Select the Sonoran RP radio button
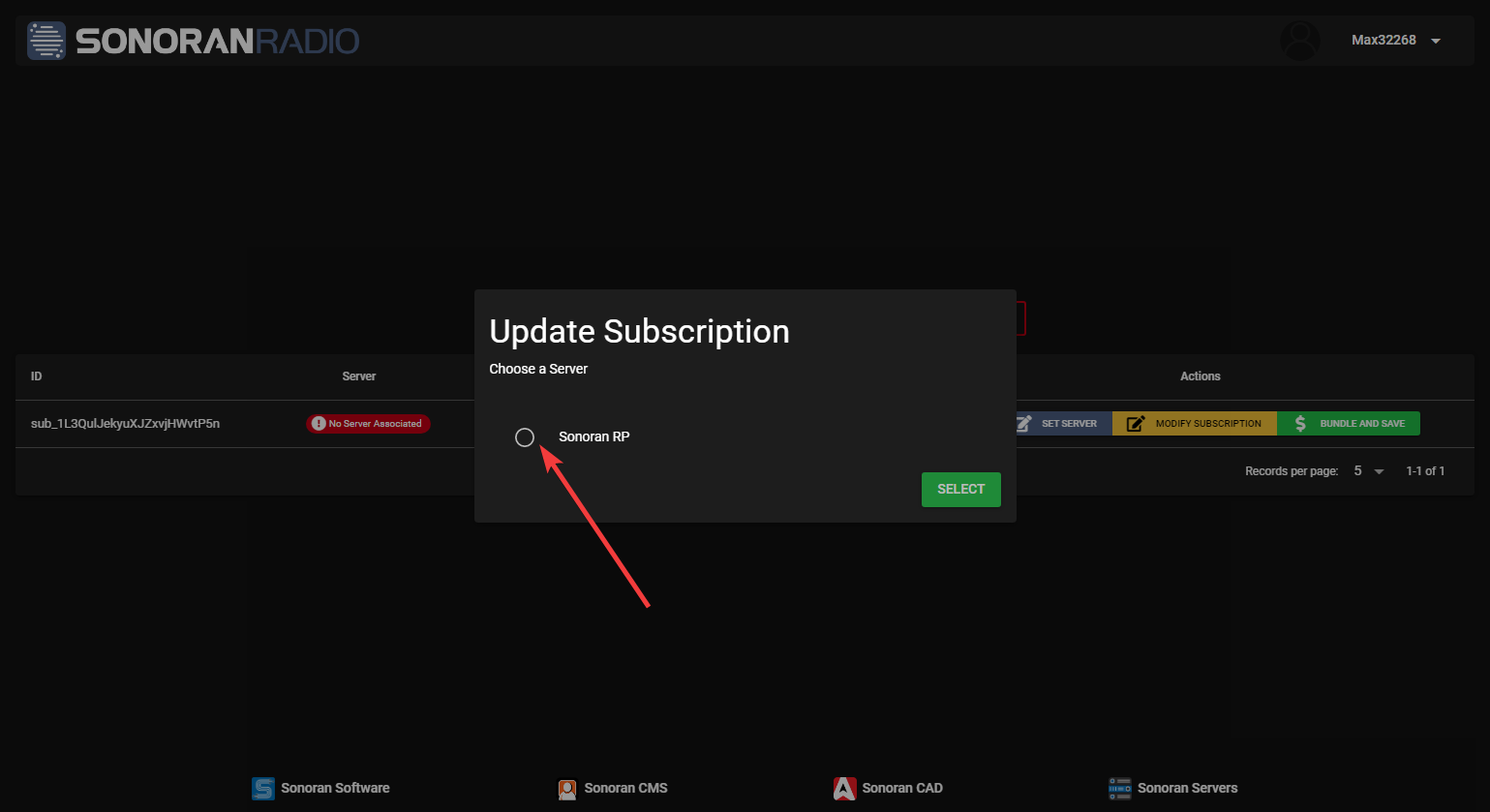Viewport: 1490px width, 812px height. pos(525,437)
